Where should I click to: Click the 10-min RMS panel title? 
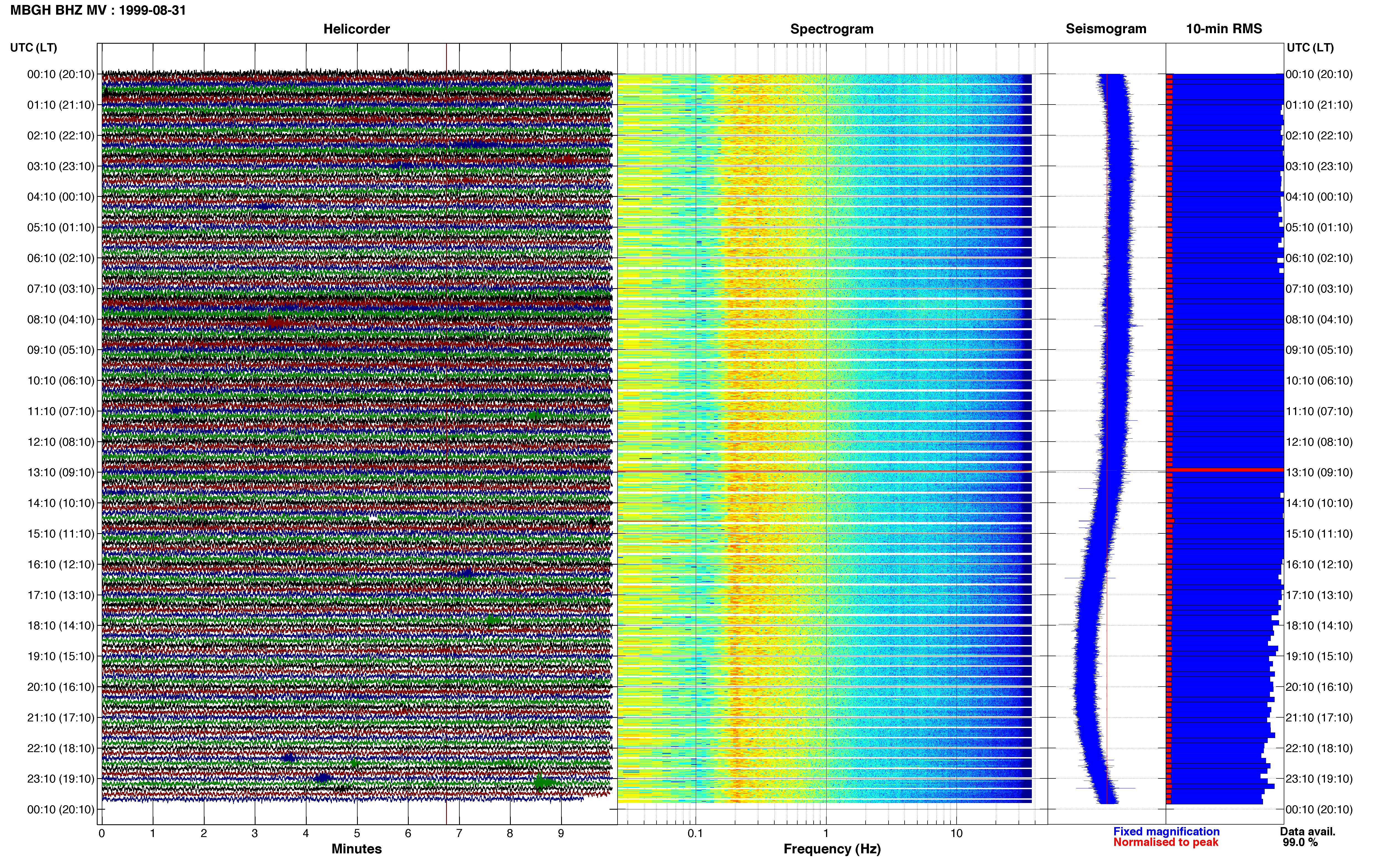[1224, 29]
